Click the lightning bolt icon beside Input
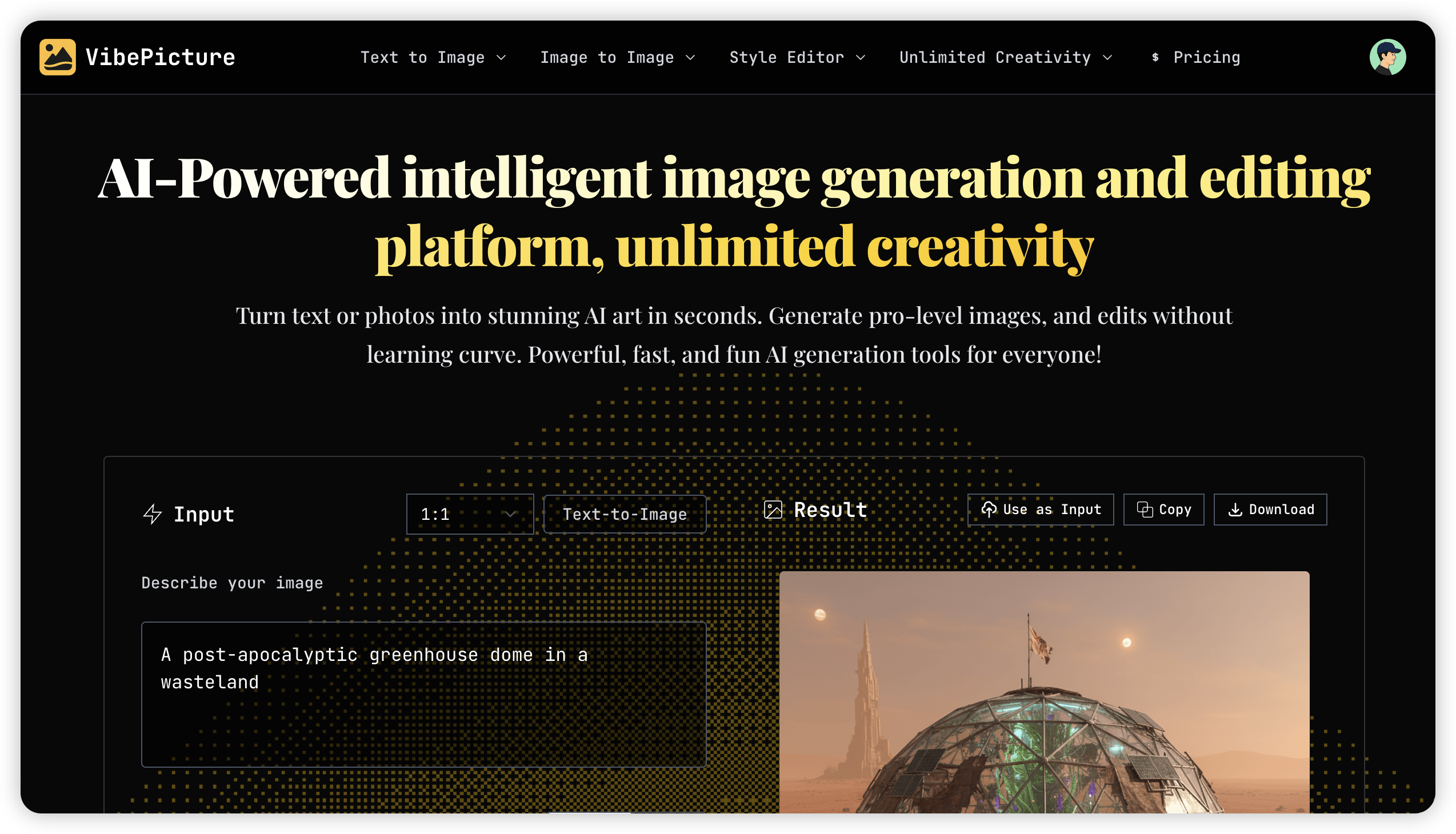The height and width of the screenshot is (834, 1456). pyautogui.click(x=153, y=514)
